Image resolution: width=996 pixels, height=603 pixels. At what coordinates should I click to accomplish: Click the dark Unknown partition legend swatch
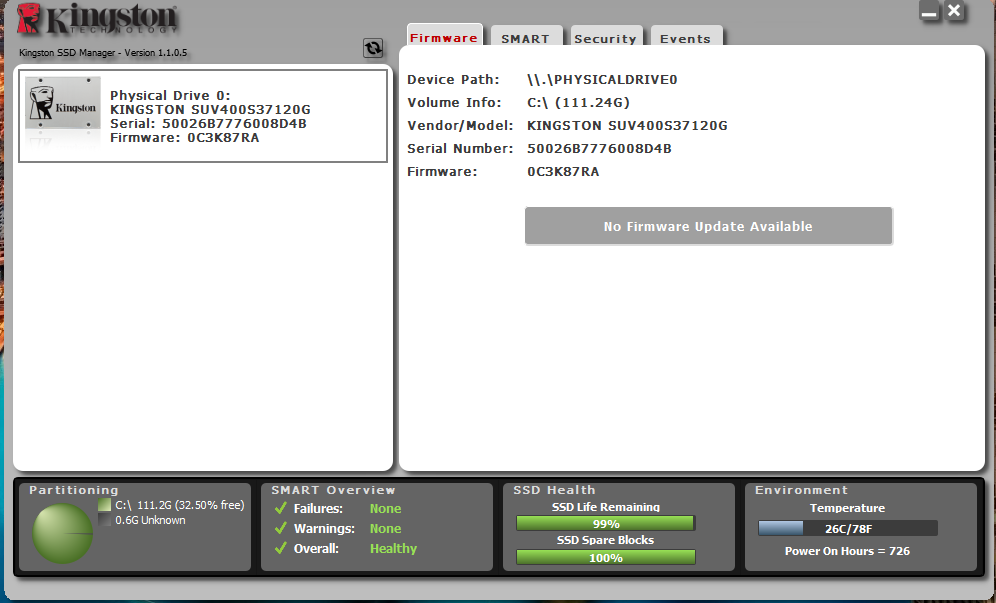(105, 520)
